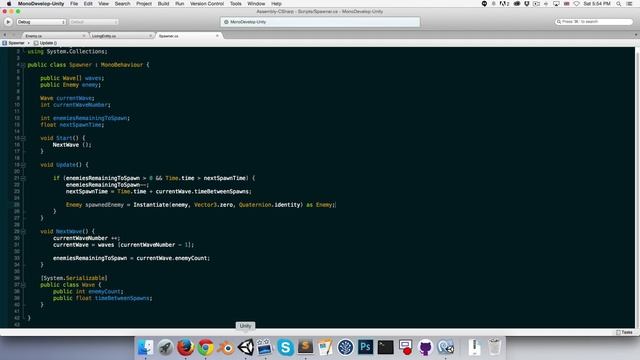Open SourceTree from the dock

point(345,347)
